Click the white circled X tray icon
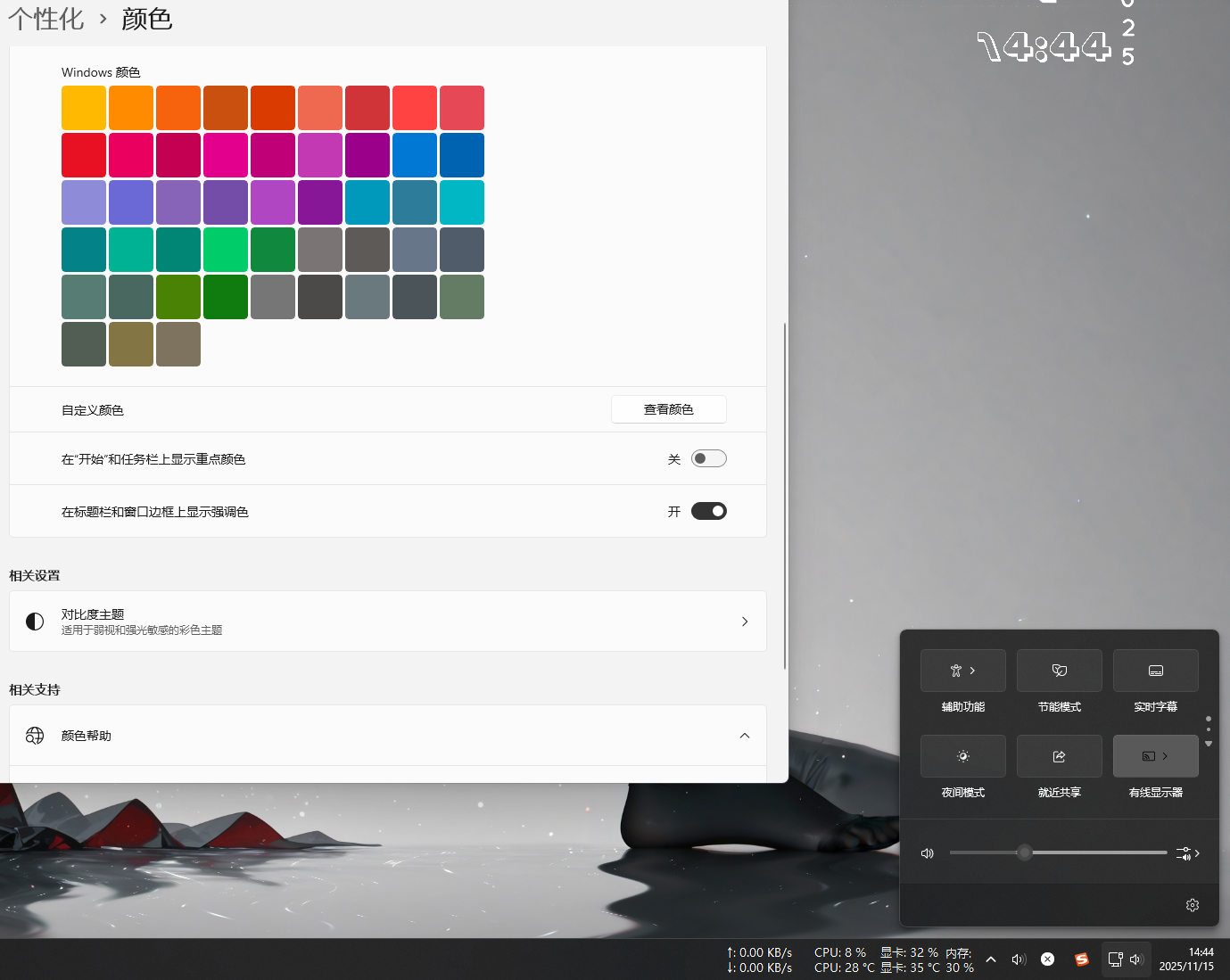 1048,959
